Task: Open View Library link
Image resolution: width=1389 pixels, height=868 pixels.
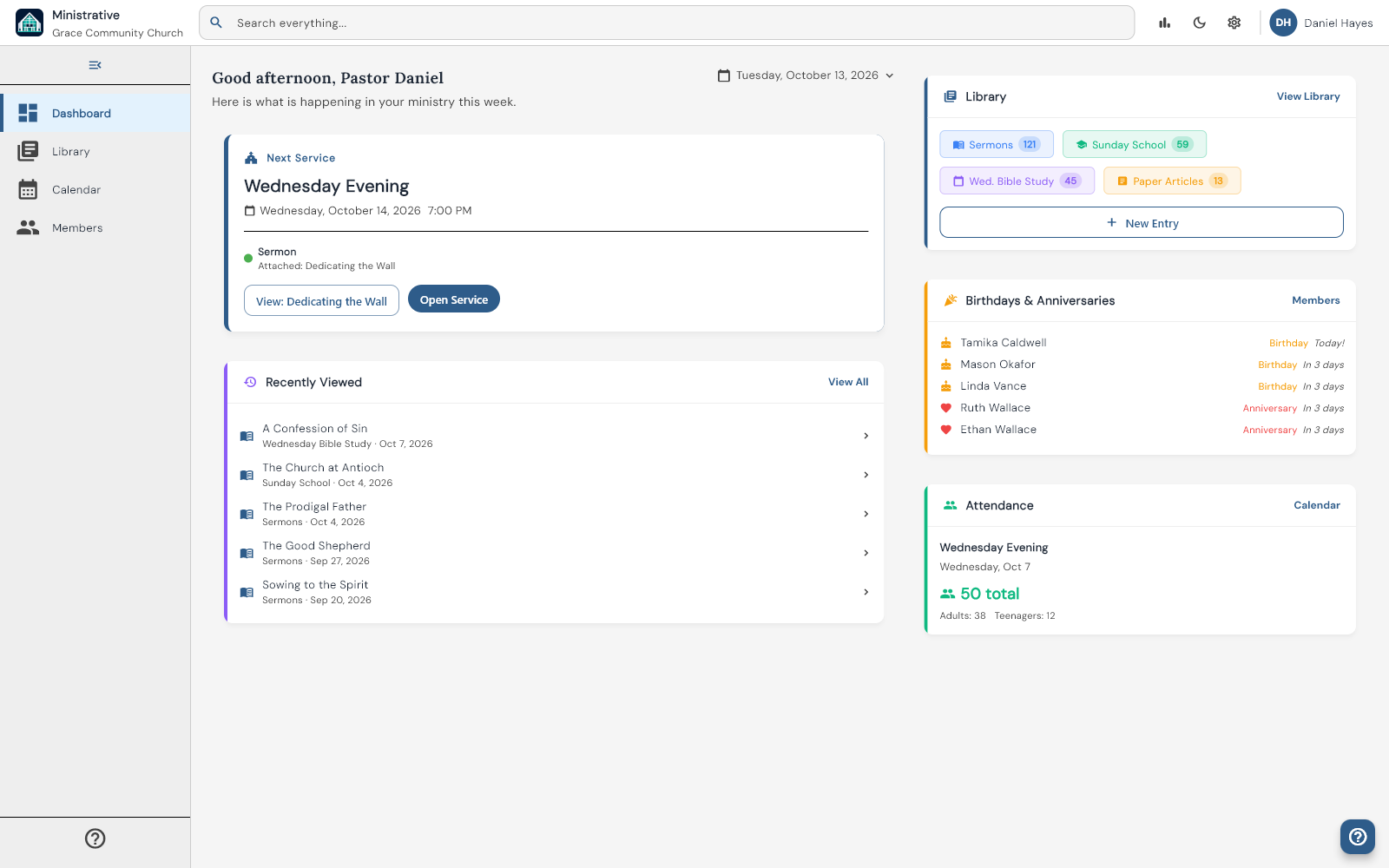Action: (1308, 96)
